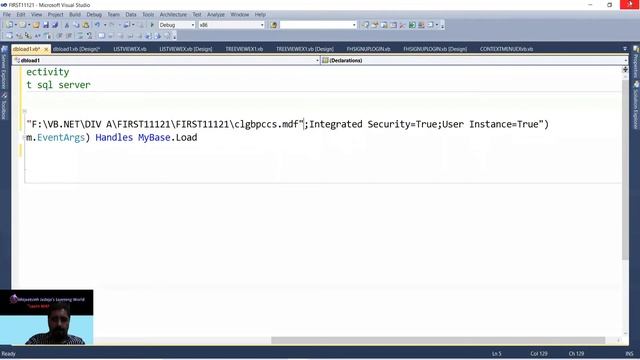This screenshot has height=360, width=640.
Task: Switch to the LISTVIEWEX.vb tab
Action: (130, 49)
